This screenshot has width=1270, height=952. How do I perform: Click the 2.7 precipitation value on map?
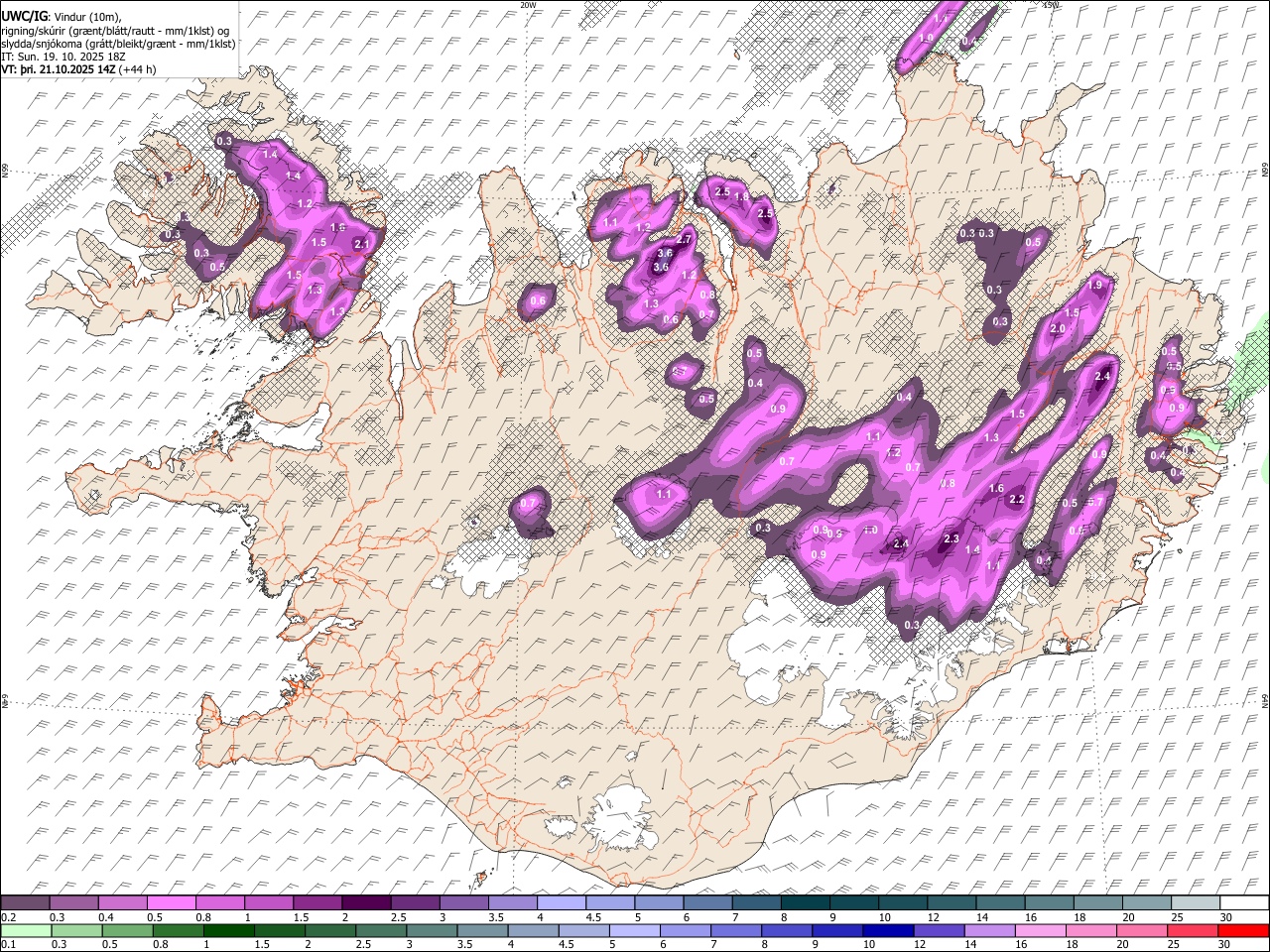tap(684, 240)
